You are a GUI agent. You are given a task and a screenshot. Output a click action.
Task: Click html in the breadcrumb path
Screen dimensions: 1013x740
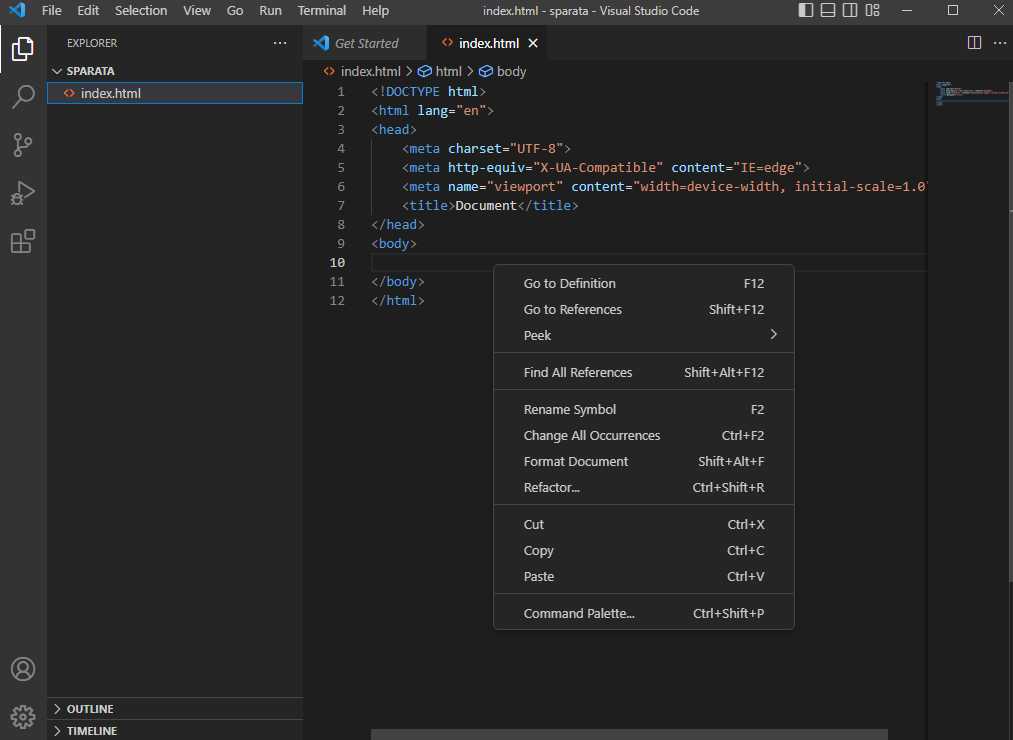tap(448, 71)
